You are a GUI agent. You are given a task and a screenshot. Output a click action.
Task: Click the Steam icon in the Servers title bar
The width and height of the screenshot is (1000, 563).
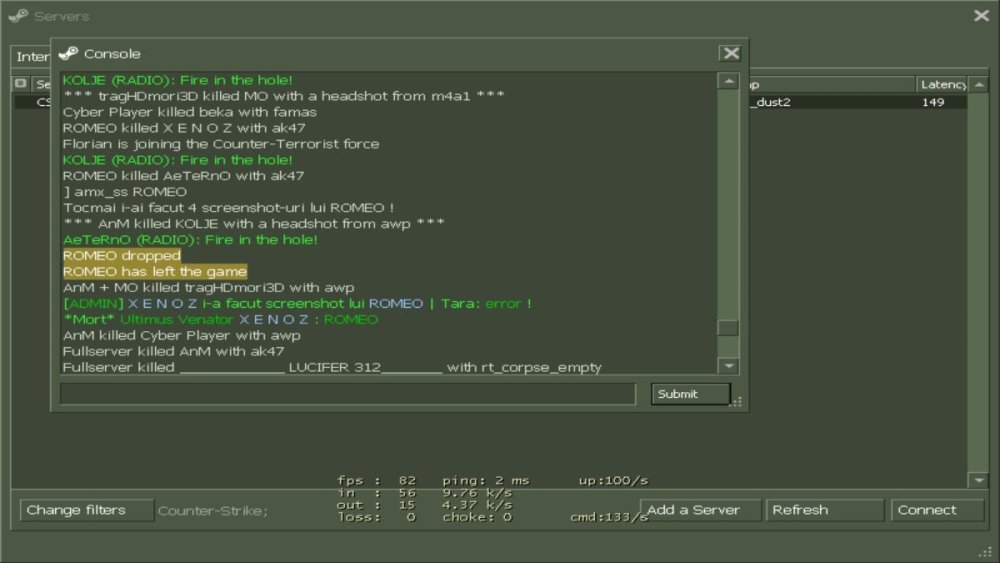pos(18,15)
